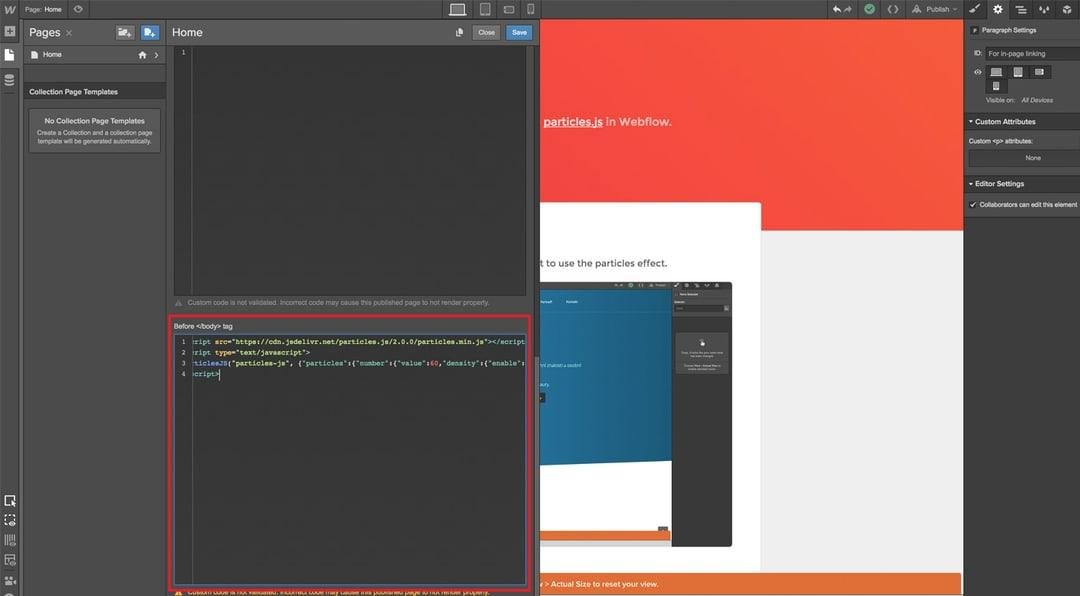Viewport: 1080px width, 596px height.
Task: Close the Pages panel
Action: (x=69, y=33)
